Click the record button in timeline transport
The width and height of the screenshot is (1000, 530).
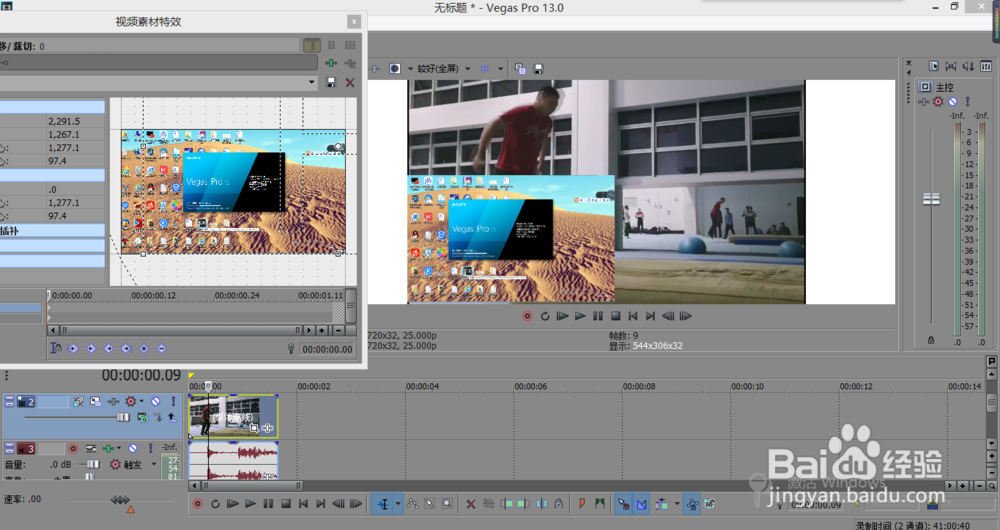pos(198,504)
